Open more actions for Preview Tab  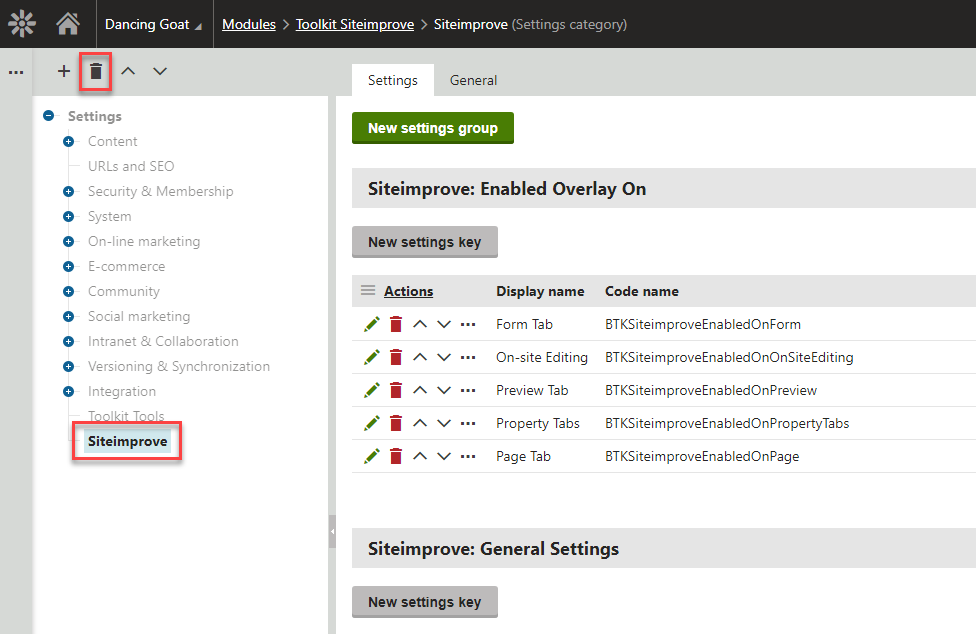pyautogui.click(x=468, y=390)
